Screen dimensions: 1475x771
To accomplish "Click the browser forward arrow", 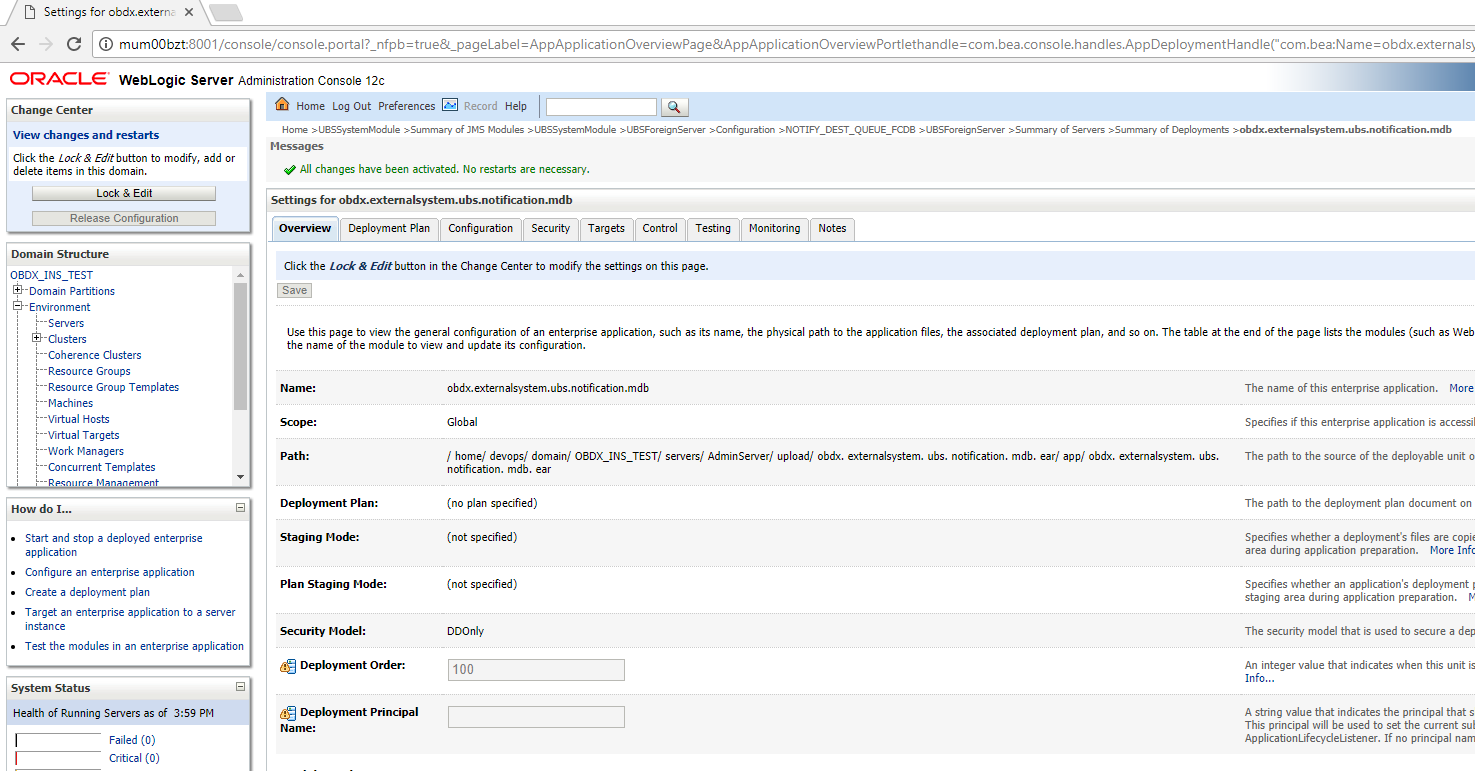I will pos(46,44).
